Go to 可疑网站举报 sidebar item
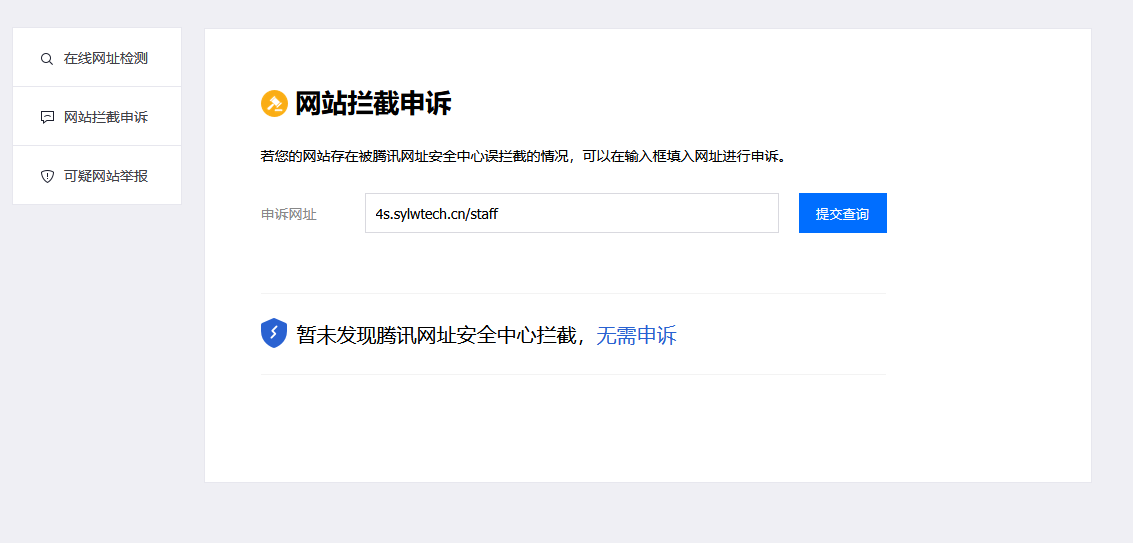The height and width of the screenshot is (543, 1133). tap(97, 176)
